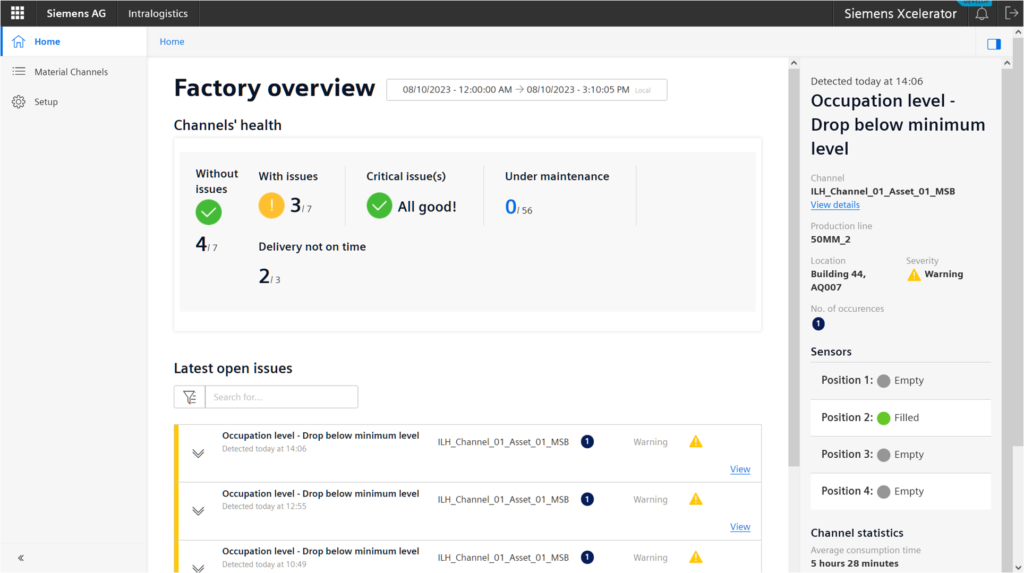
Task: Click the Material Channels list icon
Action: point(18,71)
